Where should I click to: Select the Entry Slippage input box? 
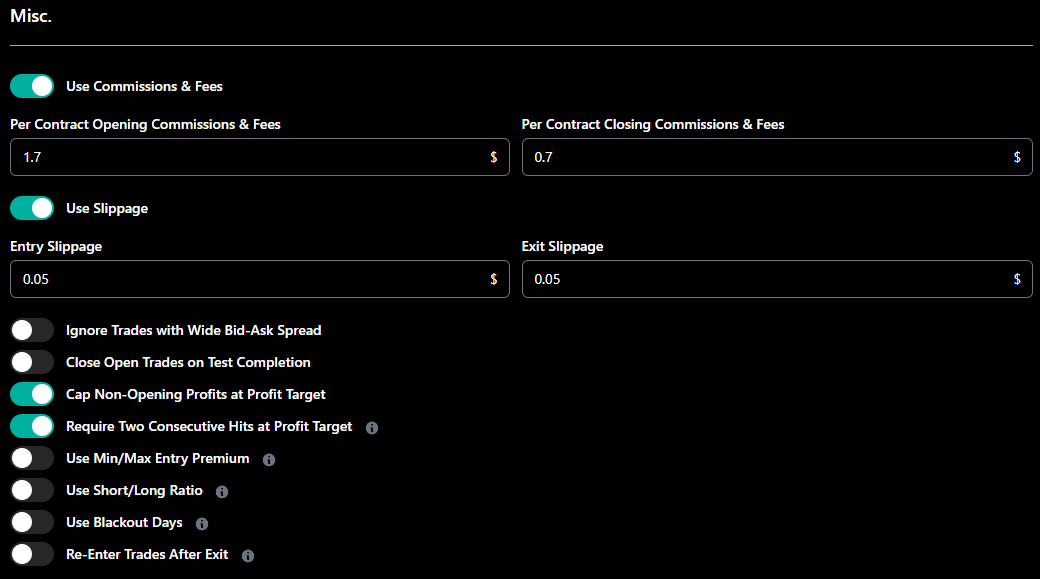coord(260,279)
